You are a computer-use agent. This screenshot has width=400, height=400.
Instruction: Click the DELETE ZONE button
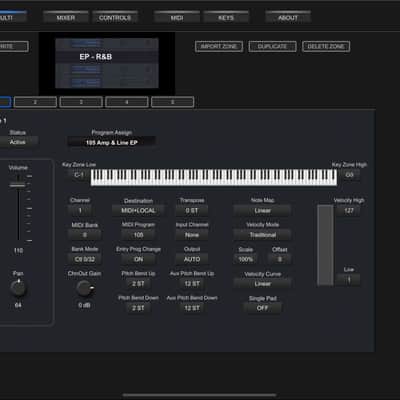(326, 46)
